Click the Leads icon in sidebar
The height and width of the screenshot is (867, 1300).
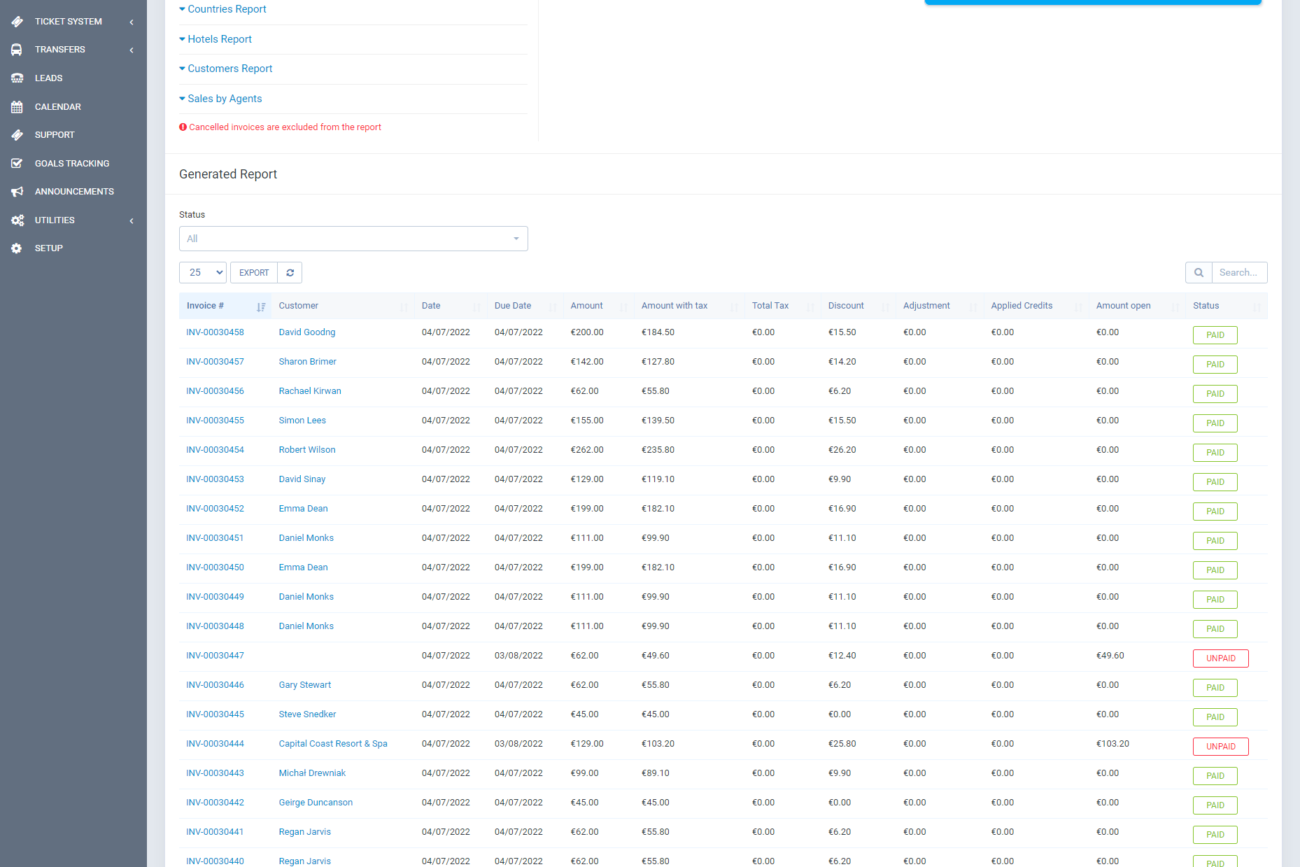17,78
